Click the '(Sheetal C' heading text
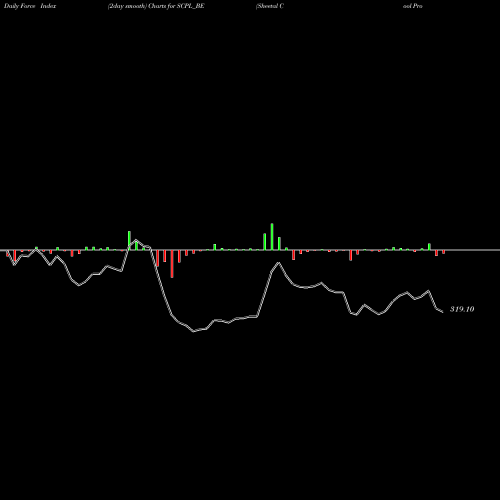 click(x=270, y=6)
